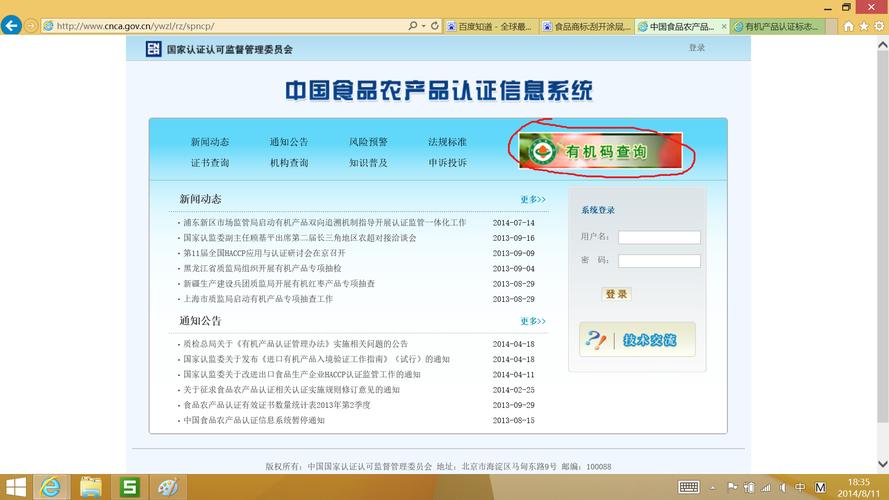Open notice 国家认监委关于发布《进口有机产品入境验证工作指南》
The image size is (889, 500).
(x=316, y=359)
